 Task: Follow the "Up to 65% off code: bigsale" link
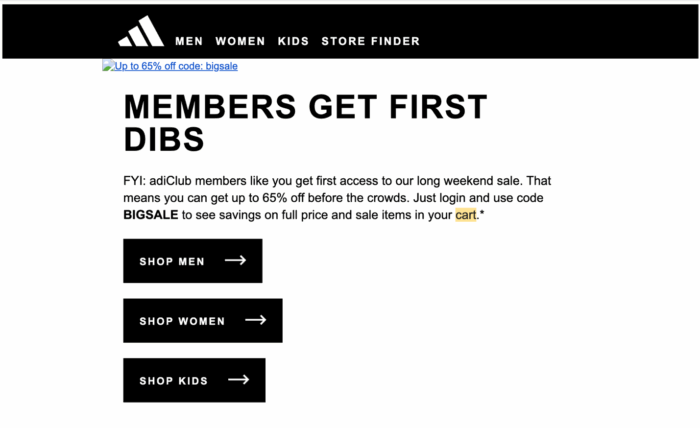pyautogui.click(x=176, y=67)
